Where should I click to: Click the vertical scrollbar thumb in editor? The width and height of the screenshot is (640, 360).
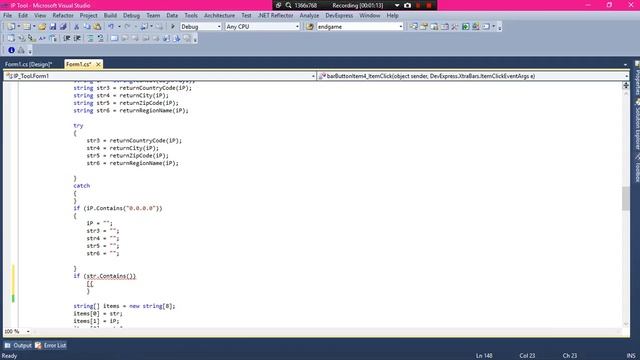(626, 198)
